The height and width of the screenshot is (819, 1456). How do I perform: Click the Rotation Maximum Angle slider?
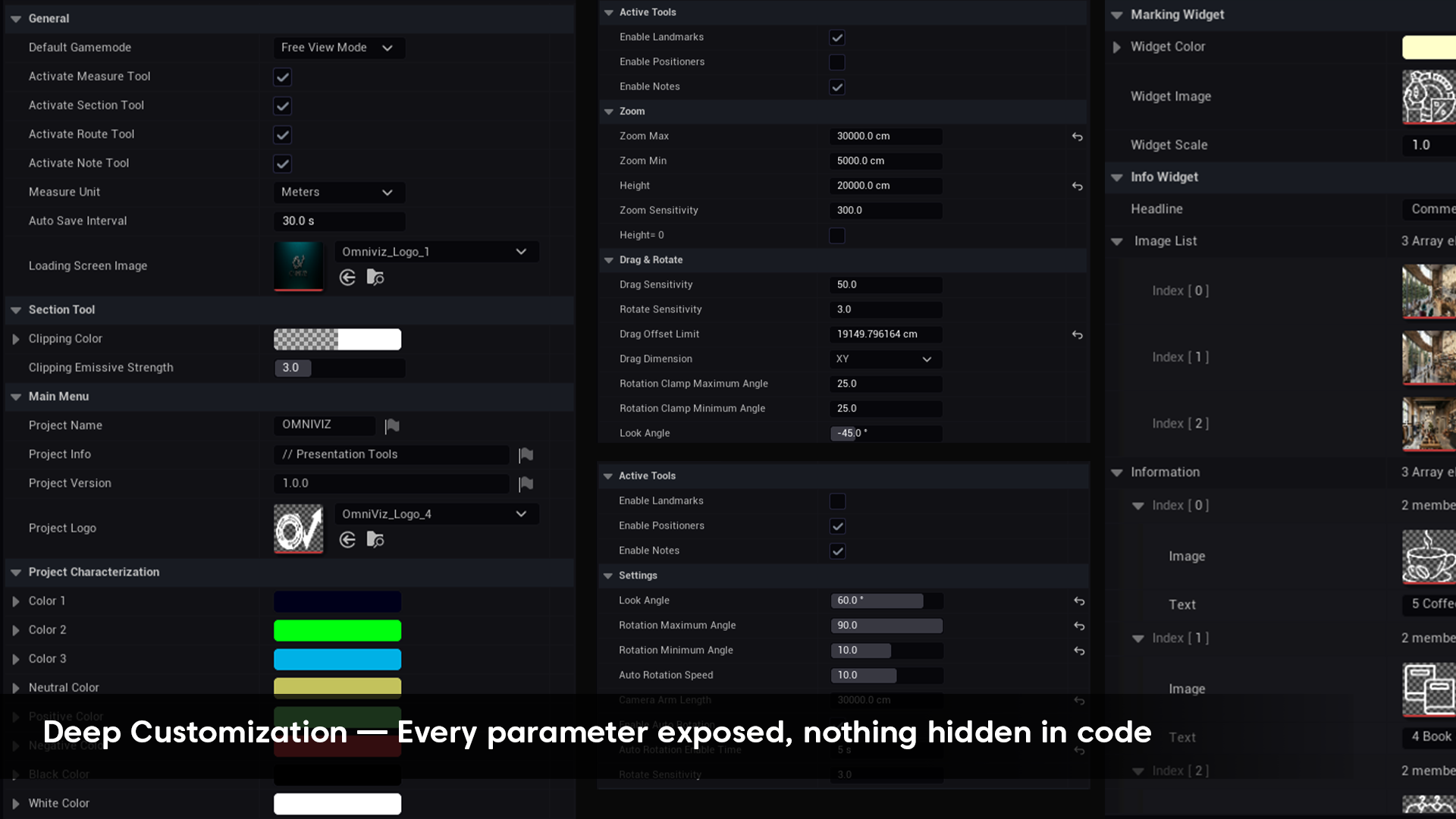pos(887,626)
